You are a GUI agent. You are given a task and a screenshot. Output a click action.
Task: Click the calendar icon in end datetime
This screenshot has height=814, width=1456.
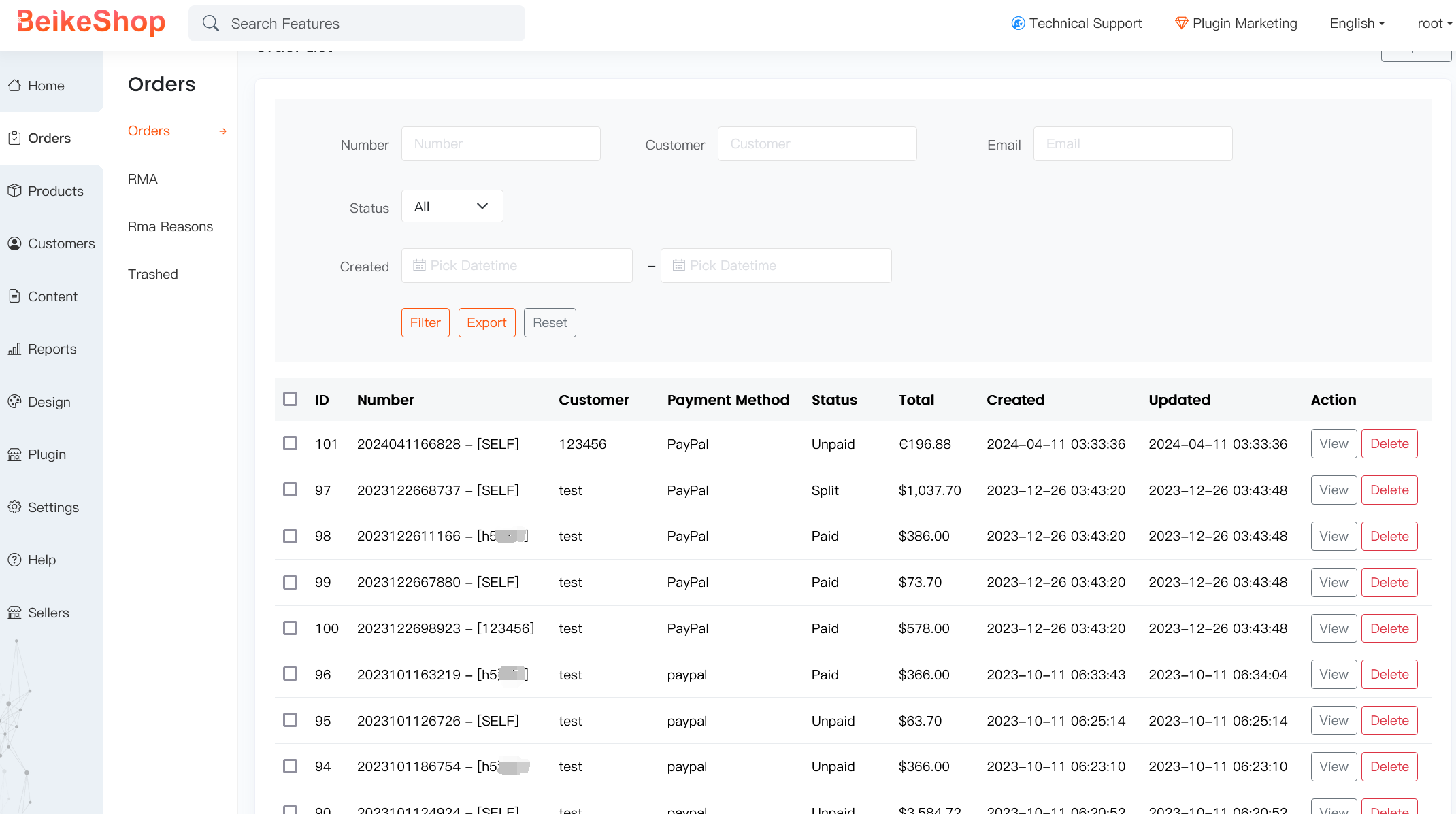pos(678,265)
